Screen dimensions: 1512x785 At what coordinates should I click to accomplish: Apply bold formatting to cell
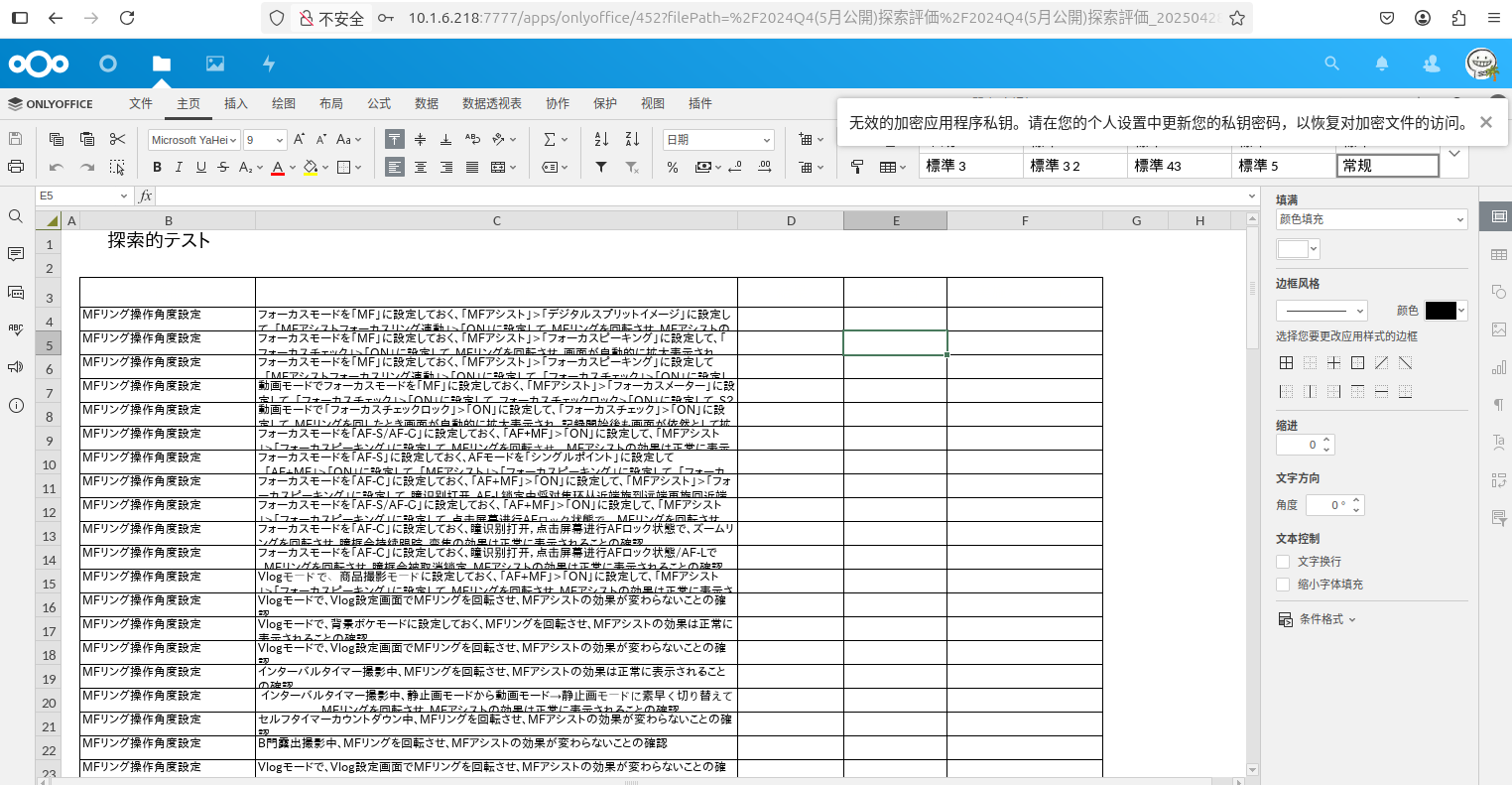157,168
